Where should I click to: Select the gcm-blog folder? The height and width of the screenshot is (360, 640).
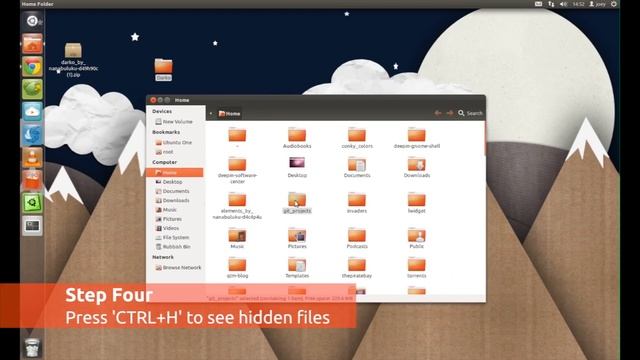pos(237,268)
